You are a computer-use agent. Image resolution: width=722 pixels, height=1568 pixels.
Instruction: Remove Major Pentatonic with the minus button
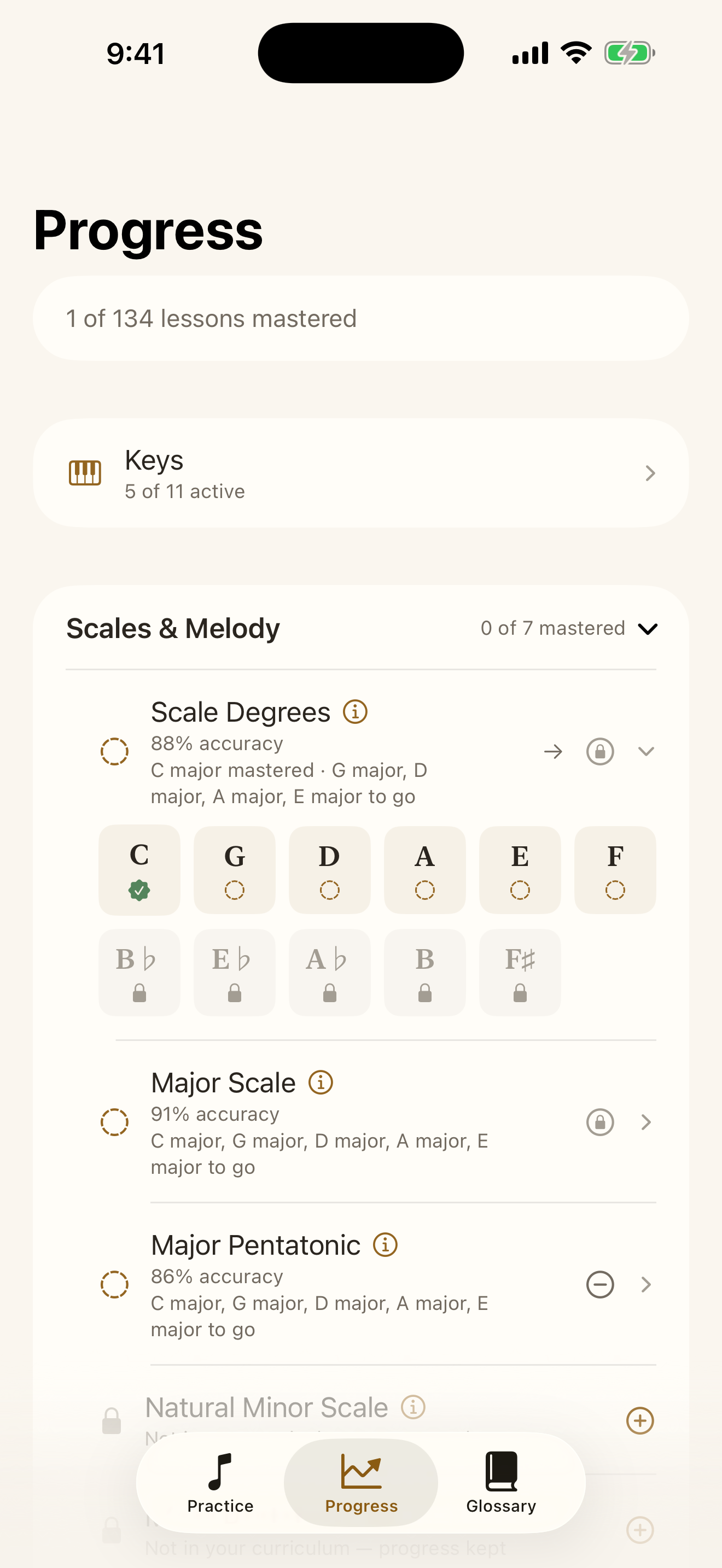coord(599,1284)
